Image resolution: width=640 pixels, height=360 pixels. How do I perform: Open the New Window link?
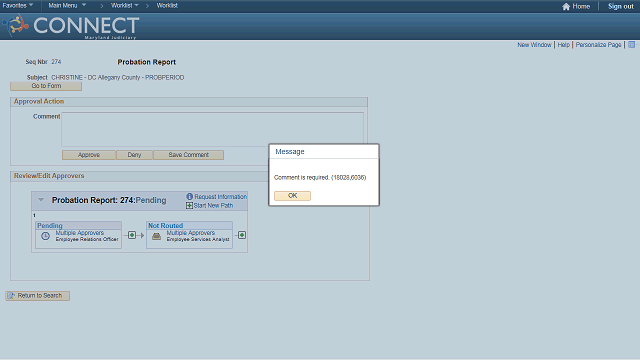click(534, 44)
